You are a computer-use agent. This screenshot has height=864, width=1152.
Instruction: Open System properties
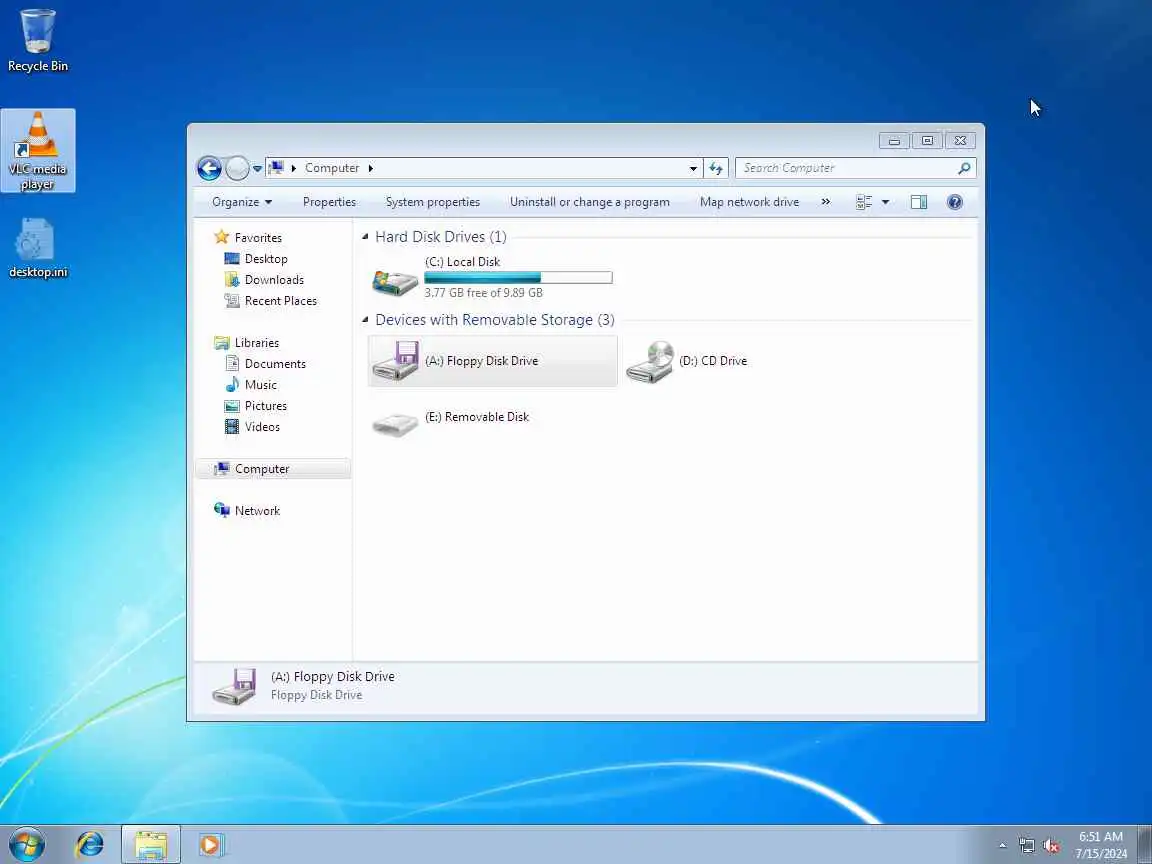pos(433,202)
